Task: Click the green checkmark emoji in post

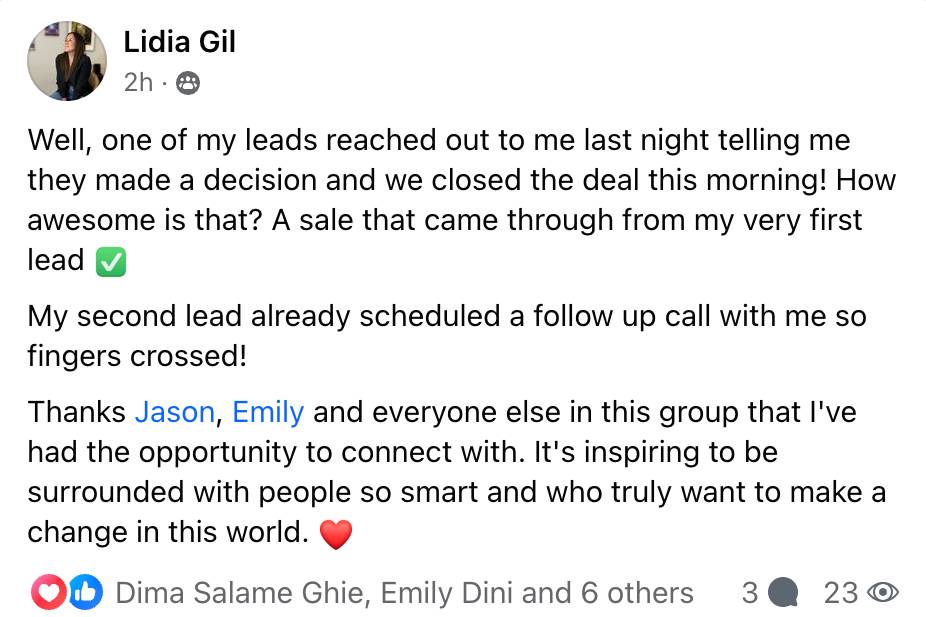Action: tap(110, 262)
